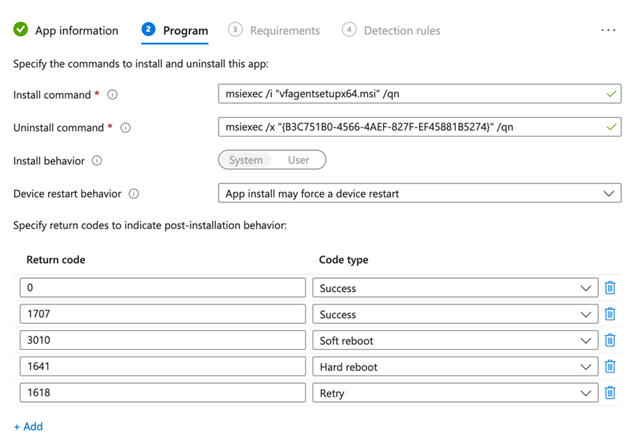Open the Soft reboot code type dropdown
Screen dimensions: 634x448
point(455,340)
